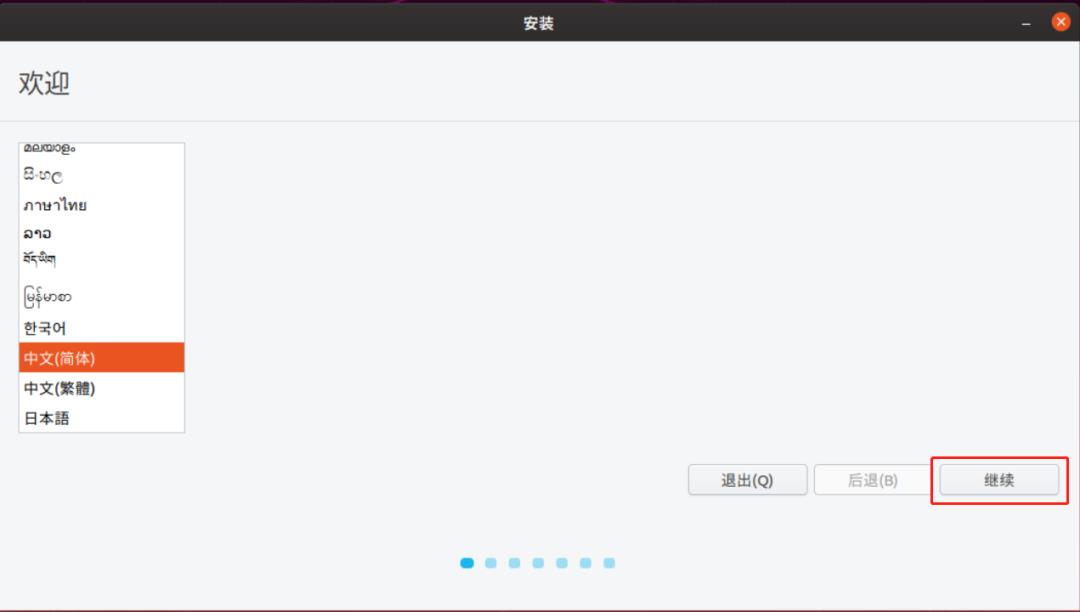Click the second progress indicator dot
Image resolution: width=1080 pixels, height=612 pixels.
pos(492,562)
